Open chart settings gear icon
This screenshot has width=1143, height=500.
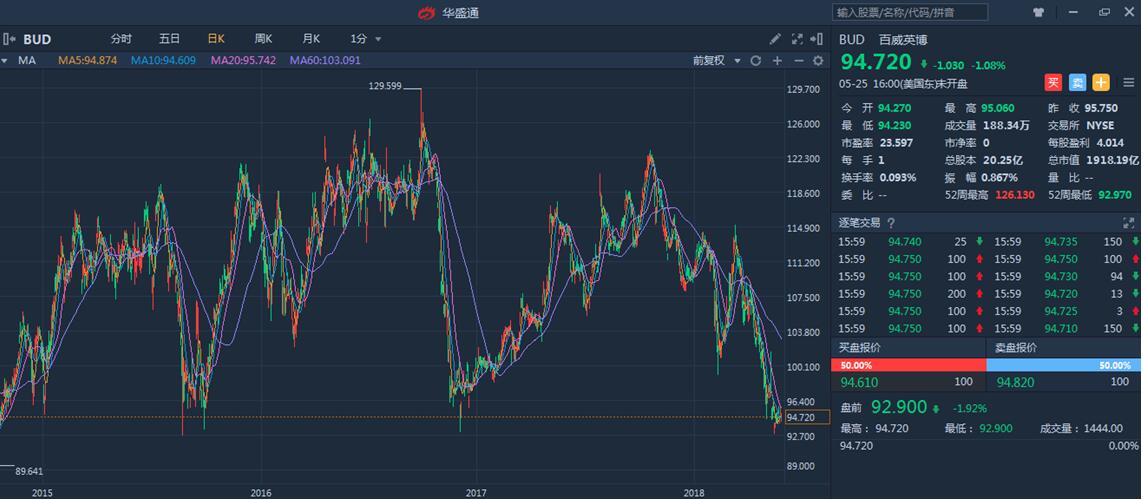(x=818, y=60)
